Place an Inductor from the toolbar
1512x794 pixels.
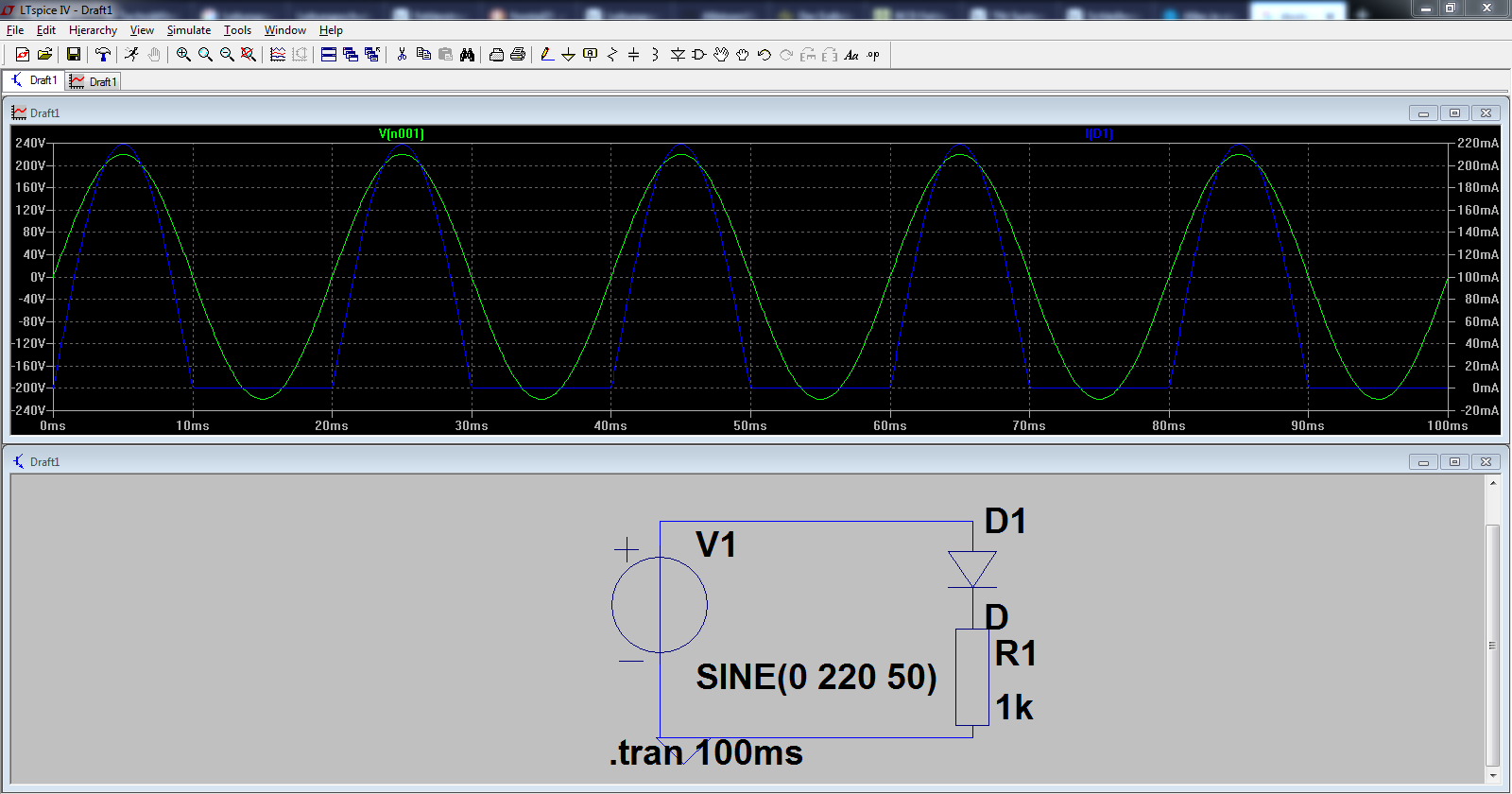click(x=656, y=55)
